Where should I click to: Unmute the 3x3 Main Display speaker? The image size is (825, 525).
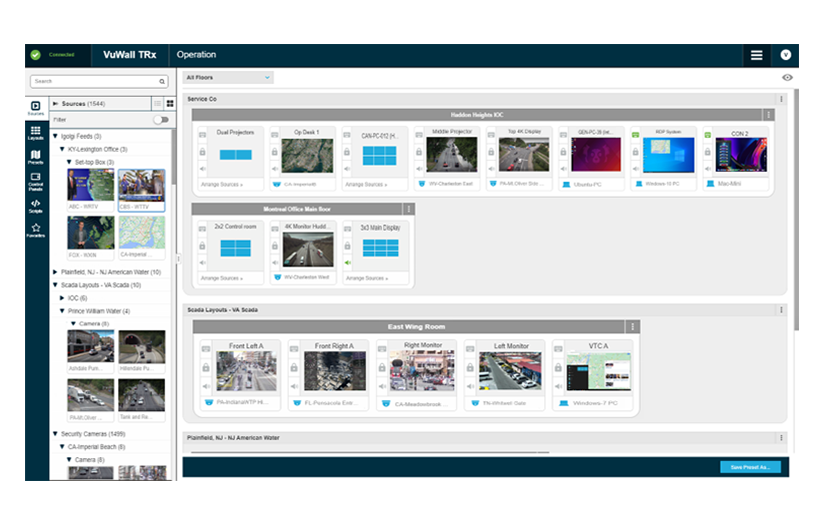tap(348, 263)
